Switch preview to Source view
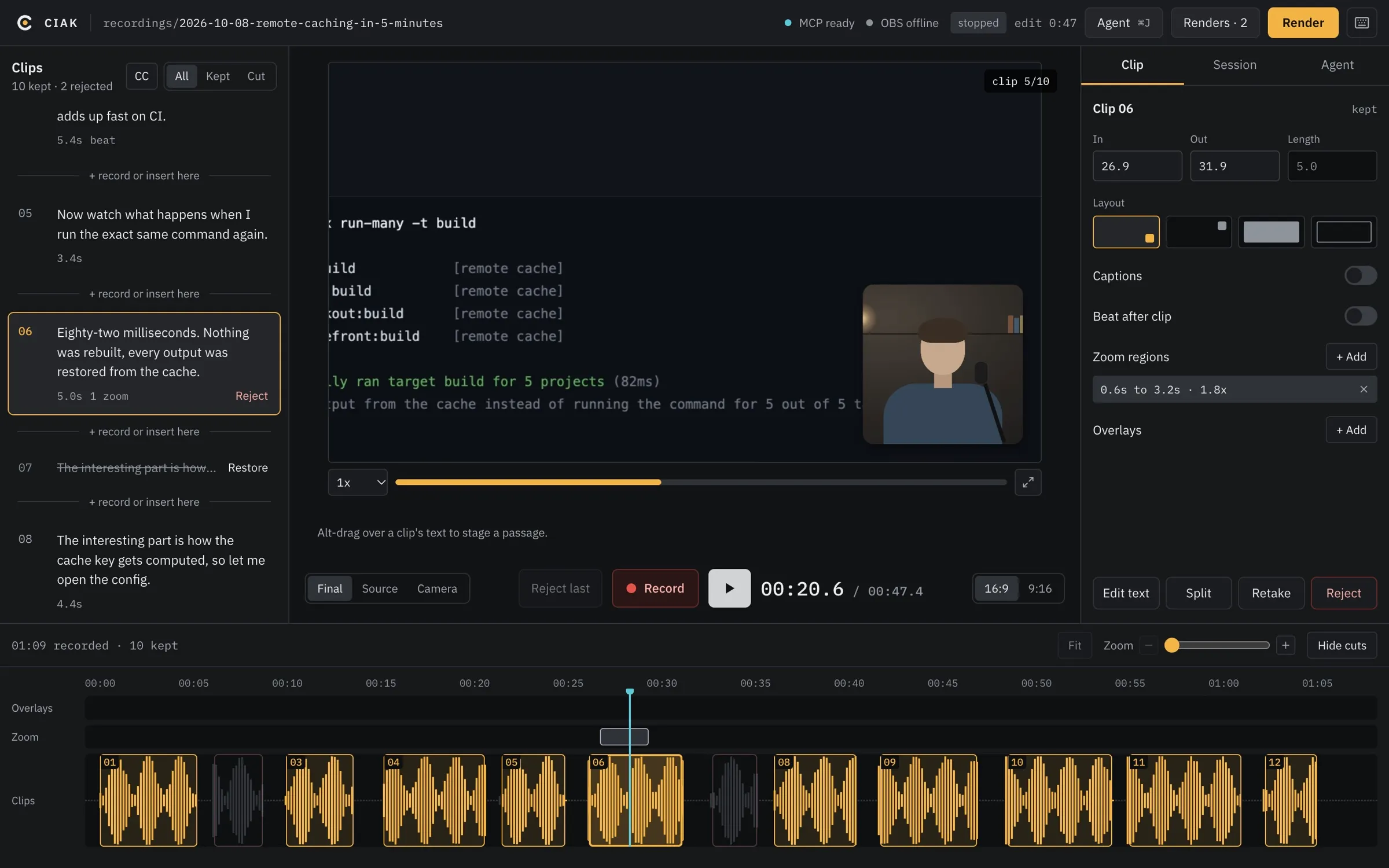This screenshot has height=868, width=1389. 380,588
